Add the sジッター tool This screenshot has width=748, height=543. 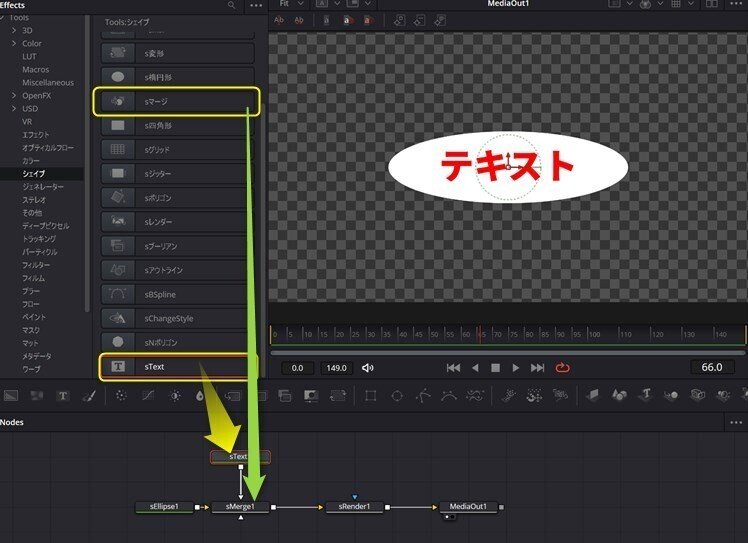point(177,174)
